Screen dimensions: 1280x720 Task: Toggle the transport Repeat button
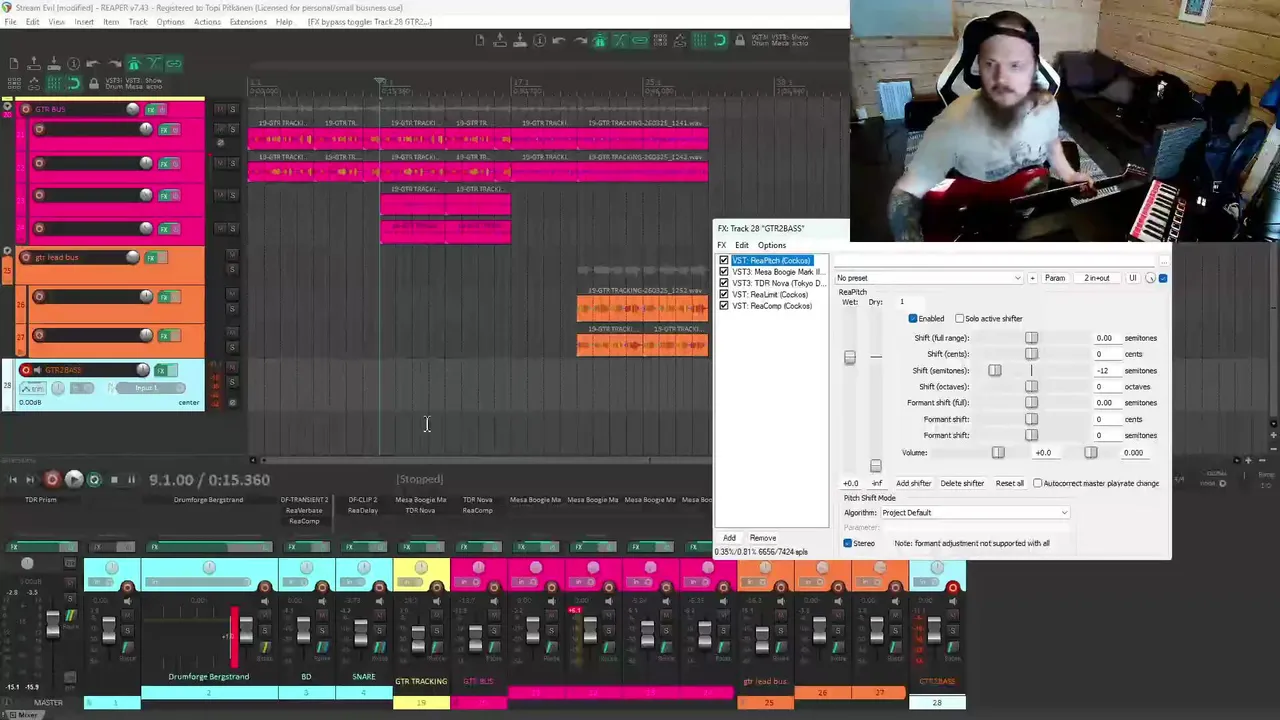[94, 480]
